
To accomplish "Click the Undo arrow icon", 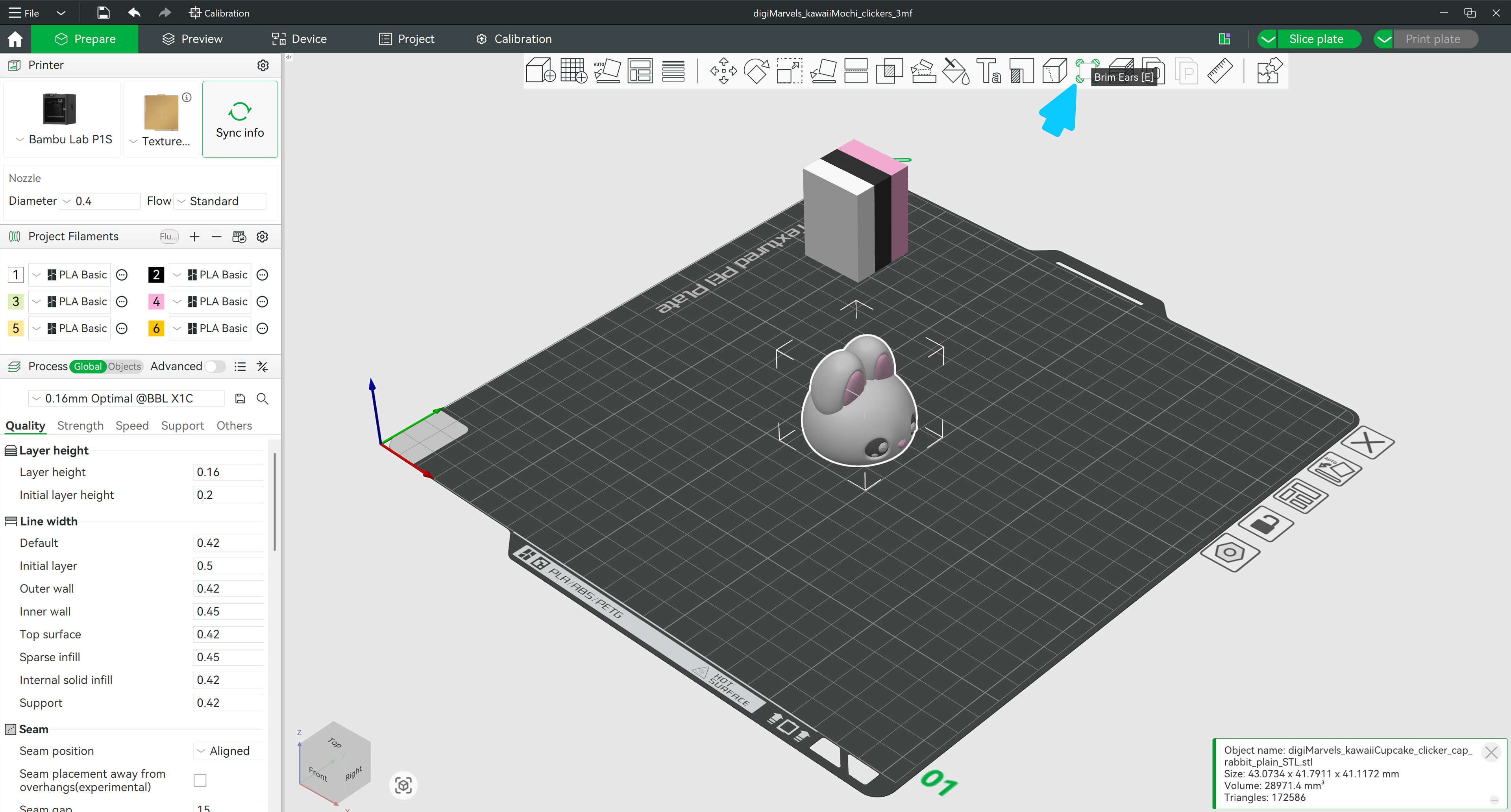I will (x=134, y=12).
